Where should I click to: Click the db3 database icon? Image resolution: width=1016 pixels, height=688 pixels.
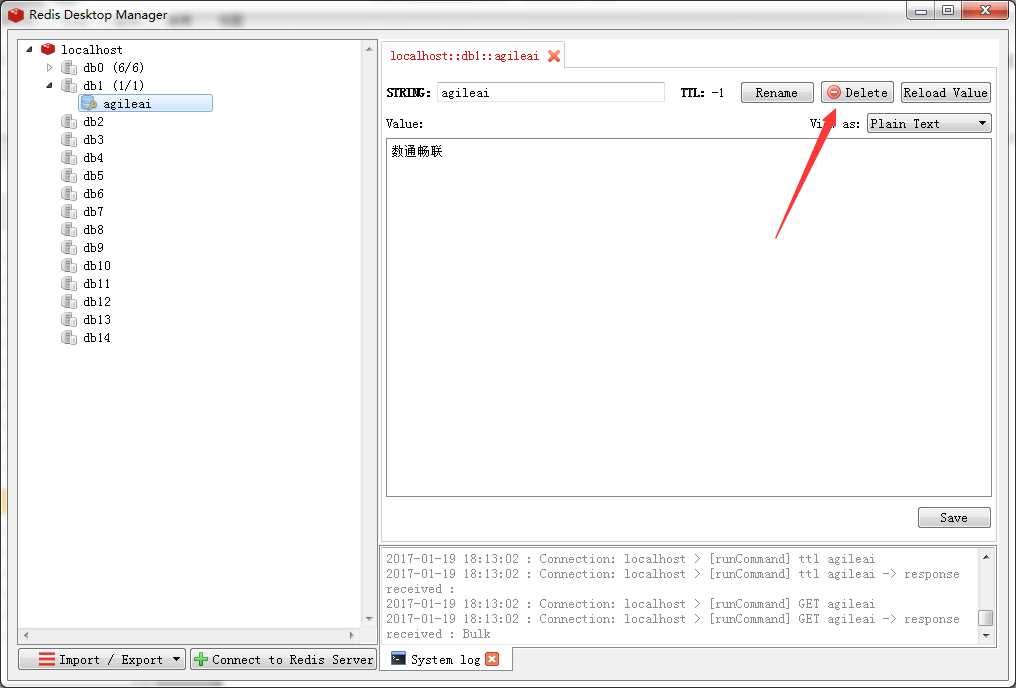(x=69, y=140)
